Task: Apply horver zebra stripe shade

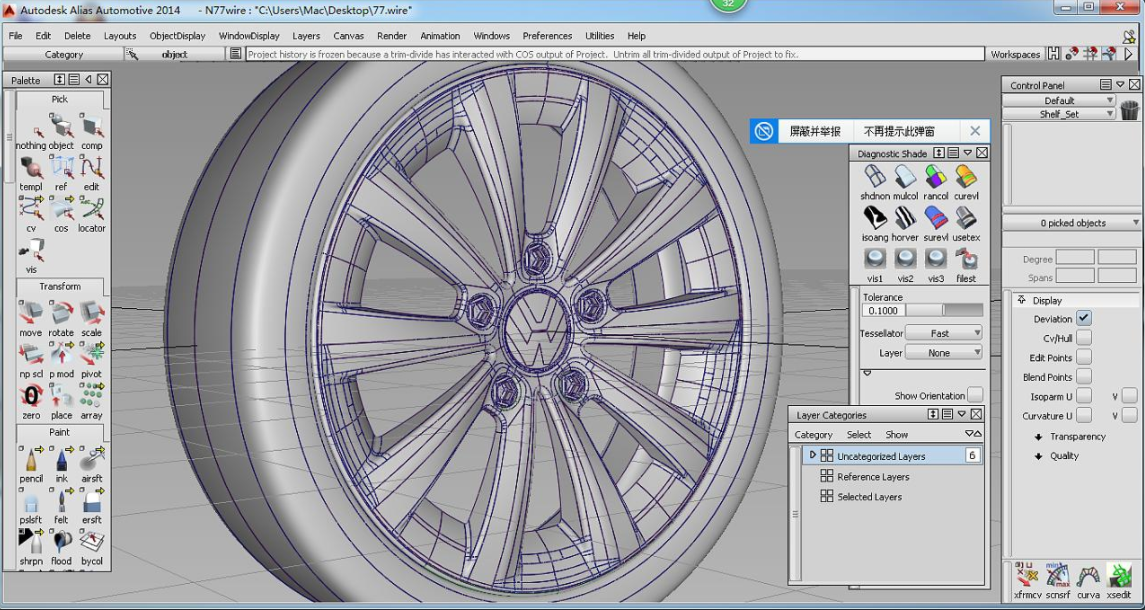Action: click(x=905, y=224)
